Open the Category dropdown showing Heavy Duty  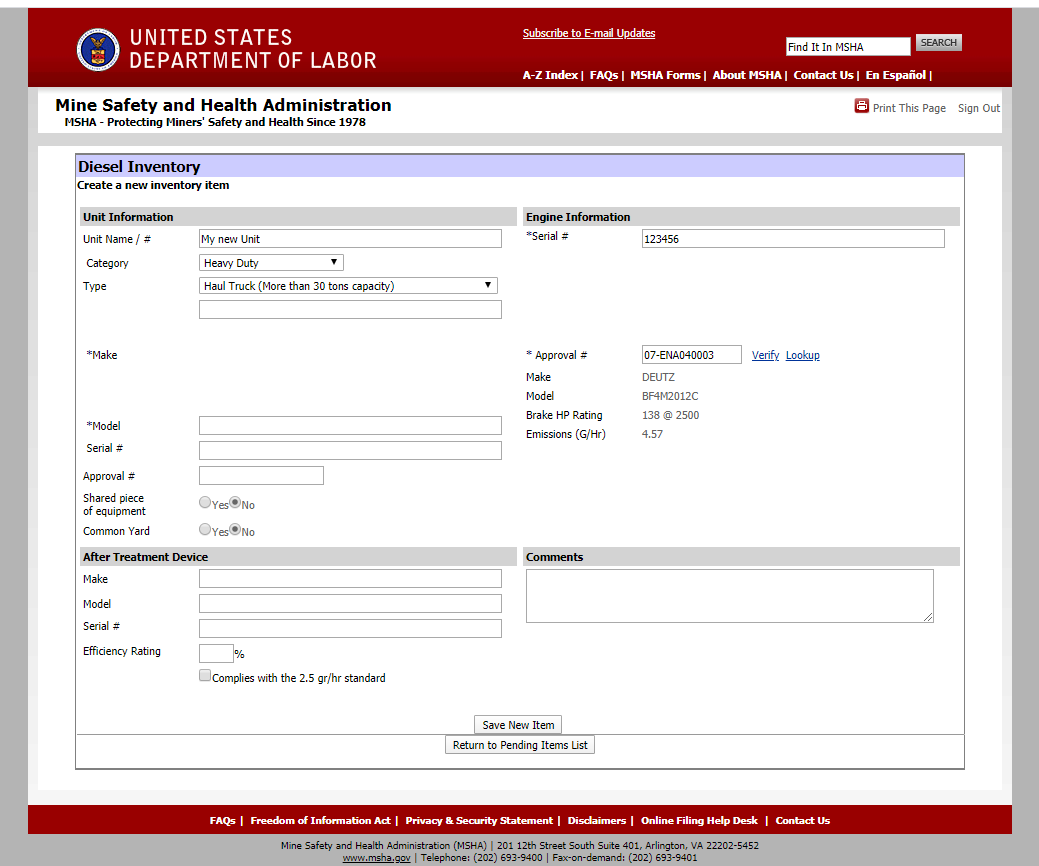[271, 263]
